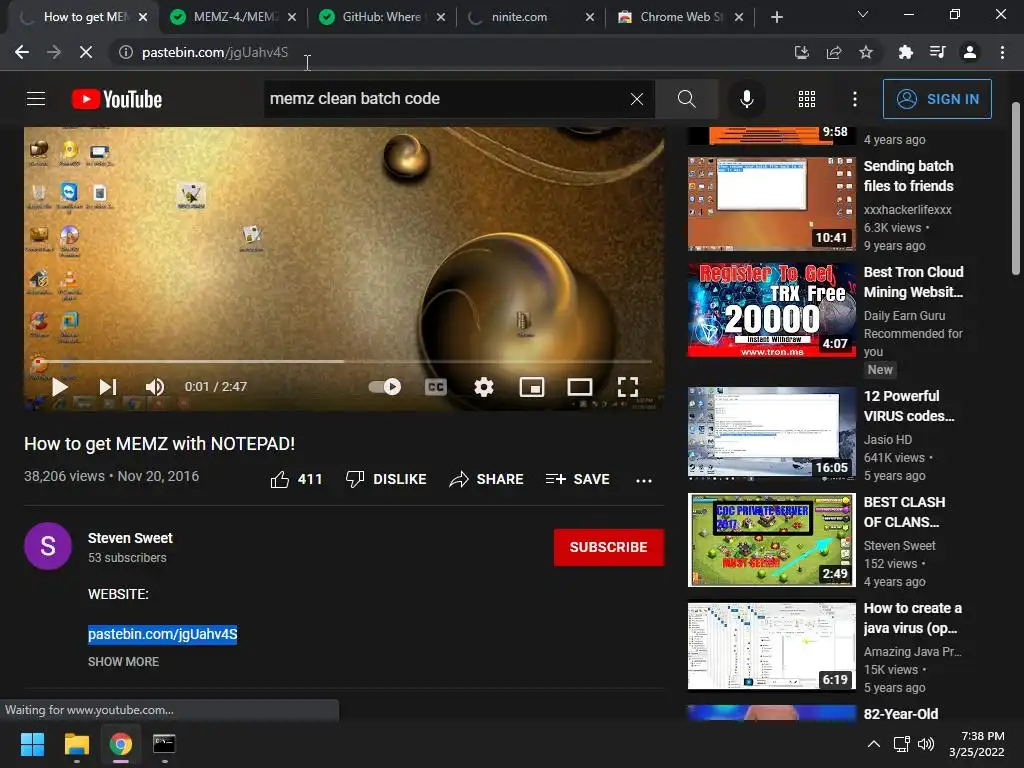Viewport: 1024px width, 768px height.
Task: Subscribe to Steven Sweet
Action: (x=609, y=547)
